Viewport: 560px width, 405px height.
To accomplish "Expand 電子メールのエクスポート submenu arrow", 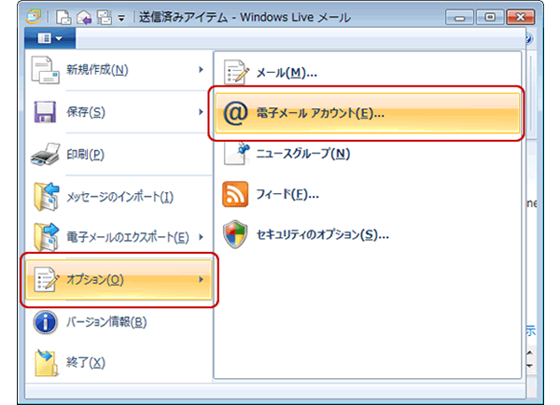I will pyautogui.click(x=201, y=237).
